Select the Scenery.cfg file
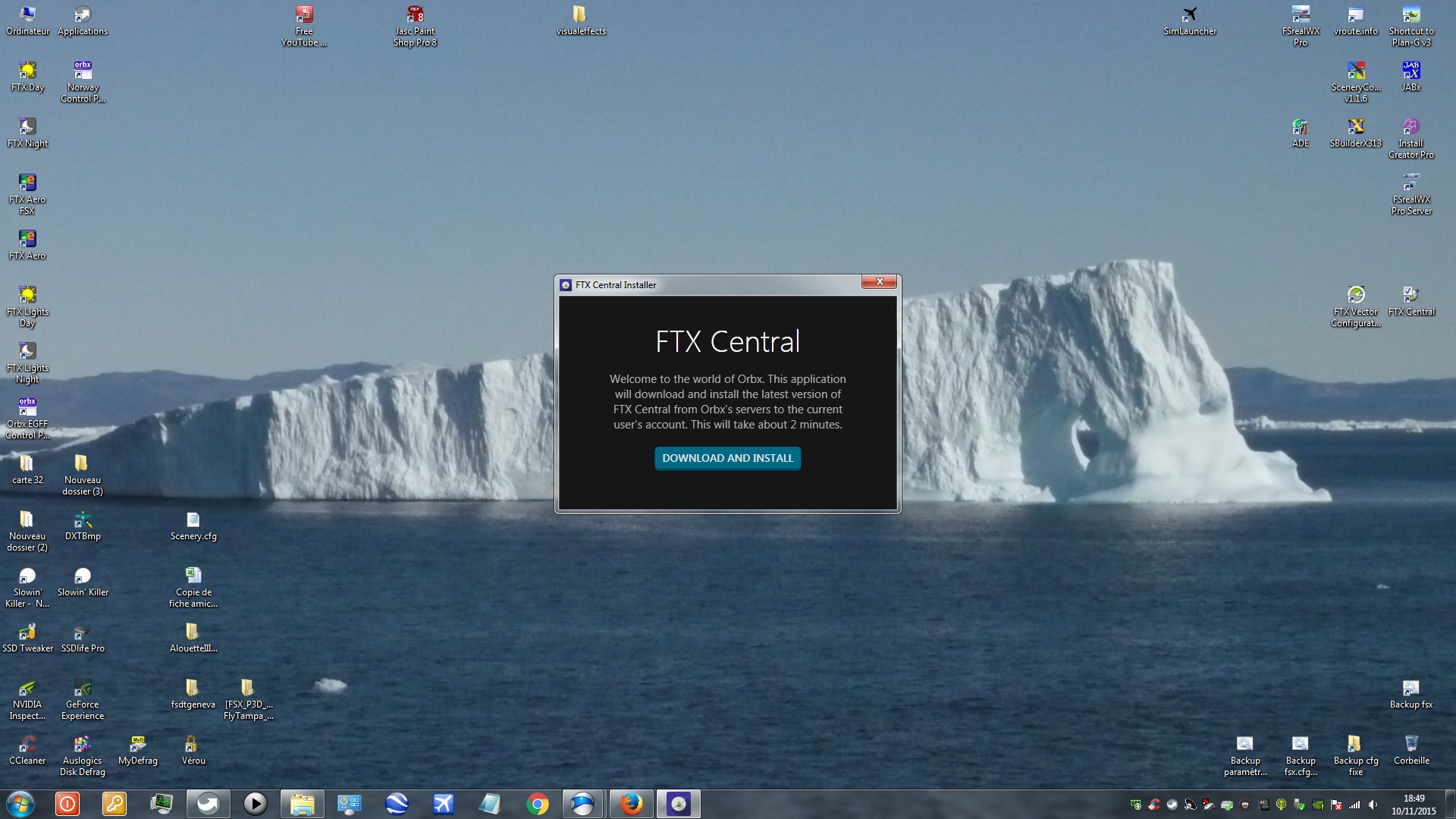This screenshot has height=819, width=1456. click(x=193, y=526)
